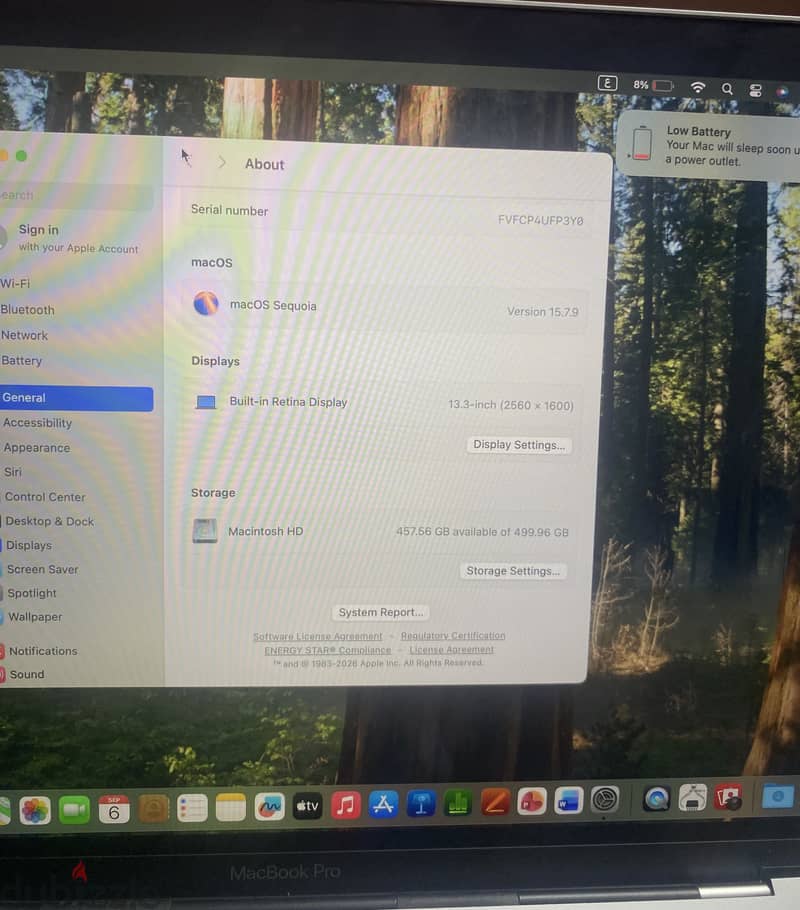
Task: Open Spotlight search from the menu bar
Action: (727, 89)
